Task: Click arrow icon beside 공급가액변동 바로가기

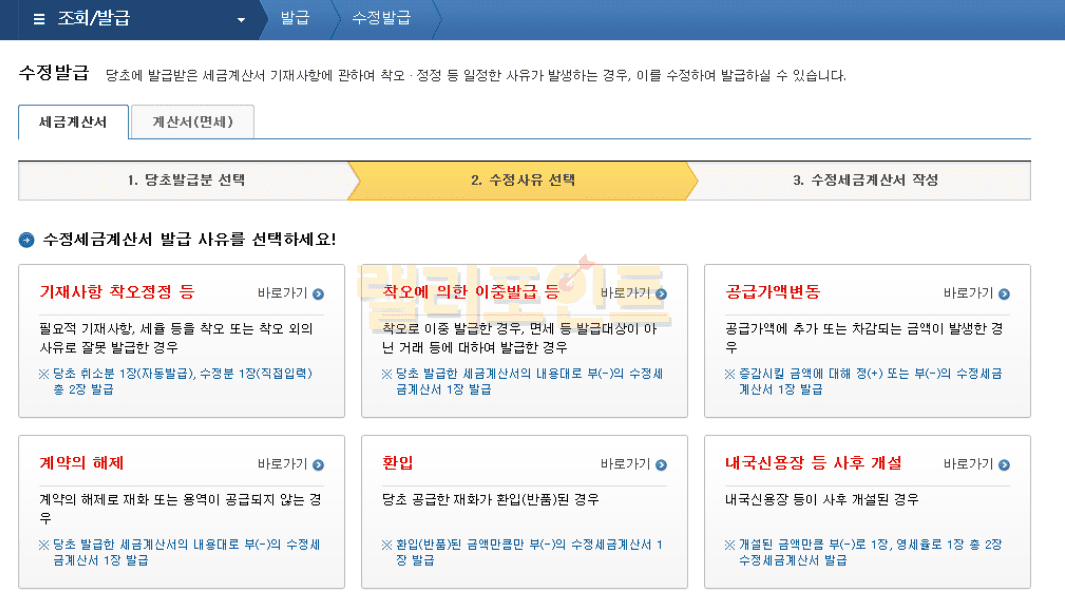Action: point(1004,294)
